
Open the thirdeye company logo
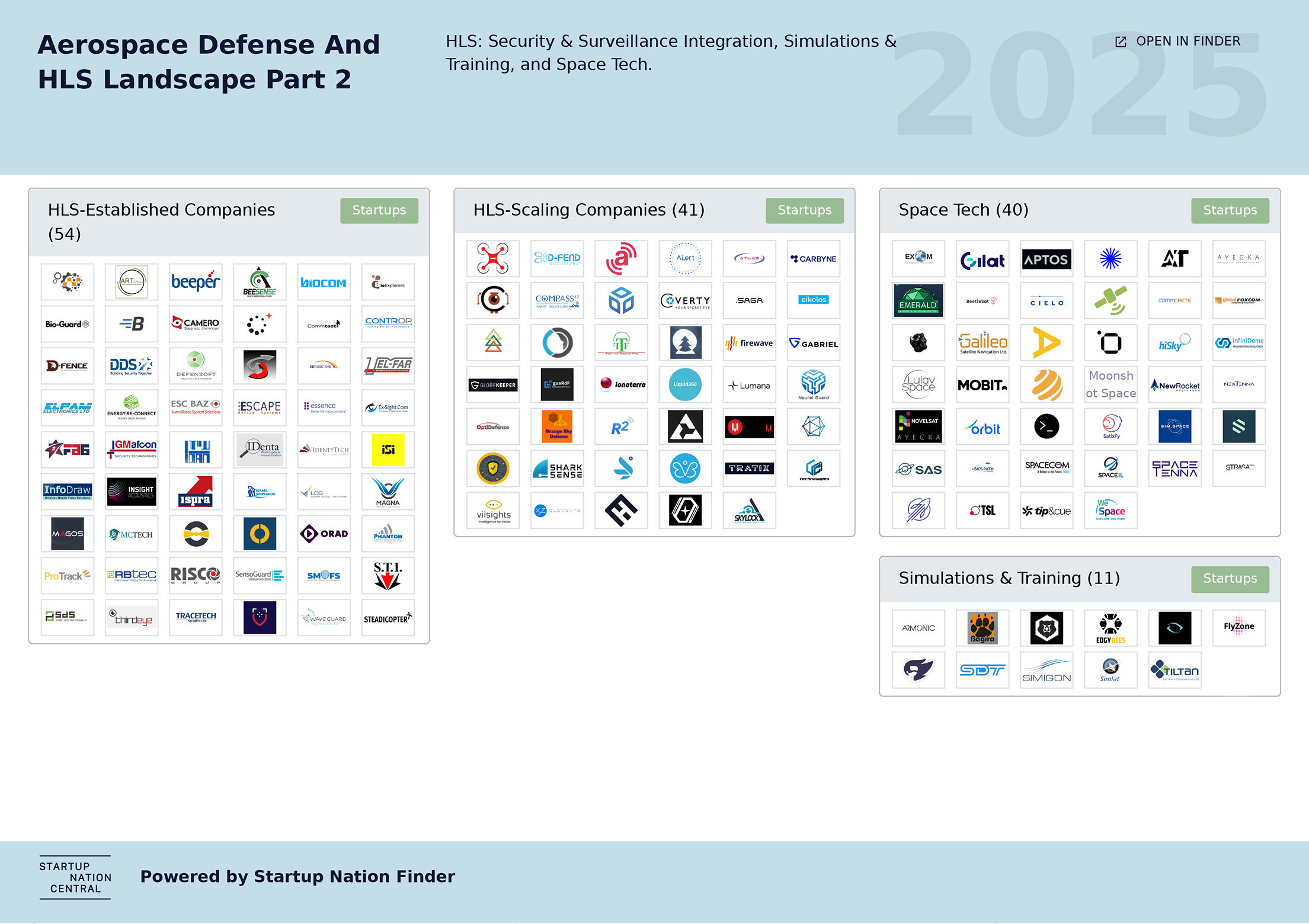(x=132, y=618)
